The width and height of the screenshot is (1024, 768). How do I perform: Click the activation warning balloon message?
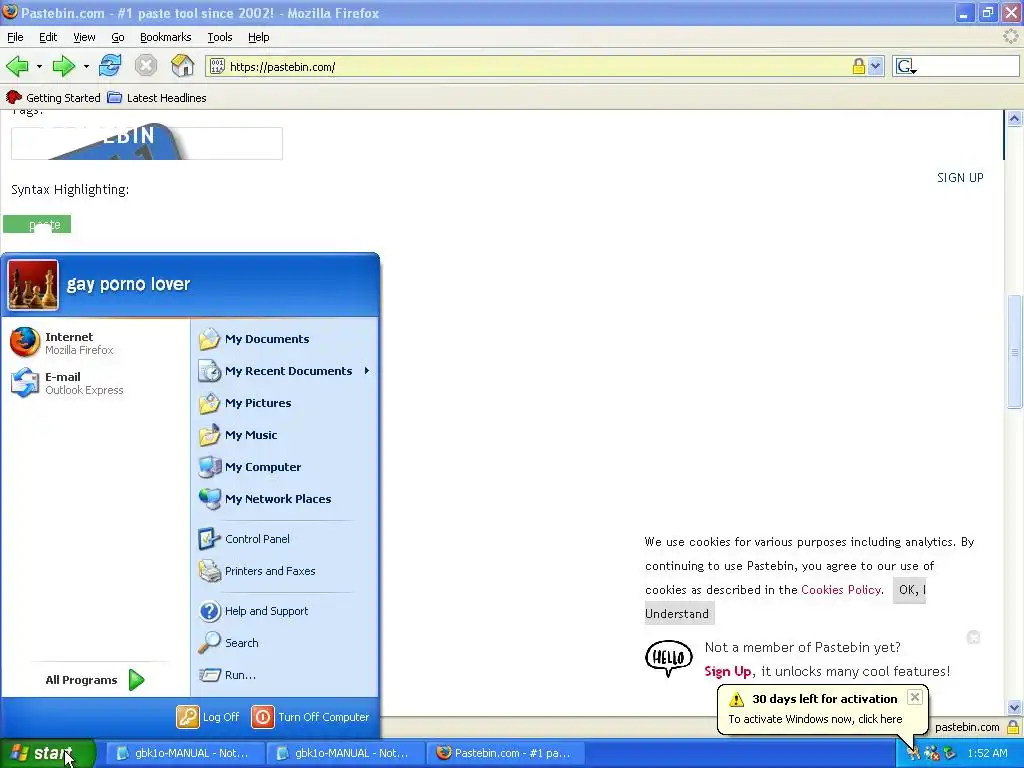815,719
